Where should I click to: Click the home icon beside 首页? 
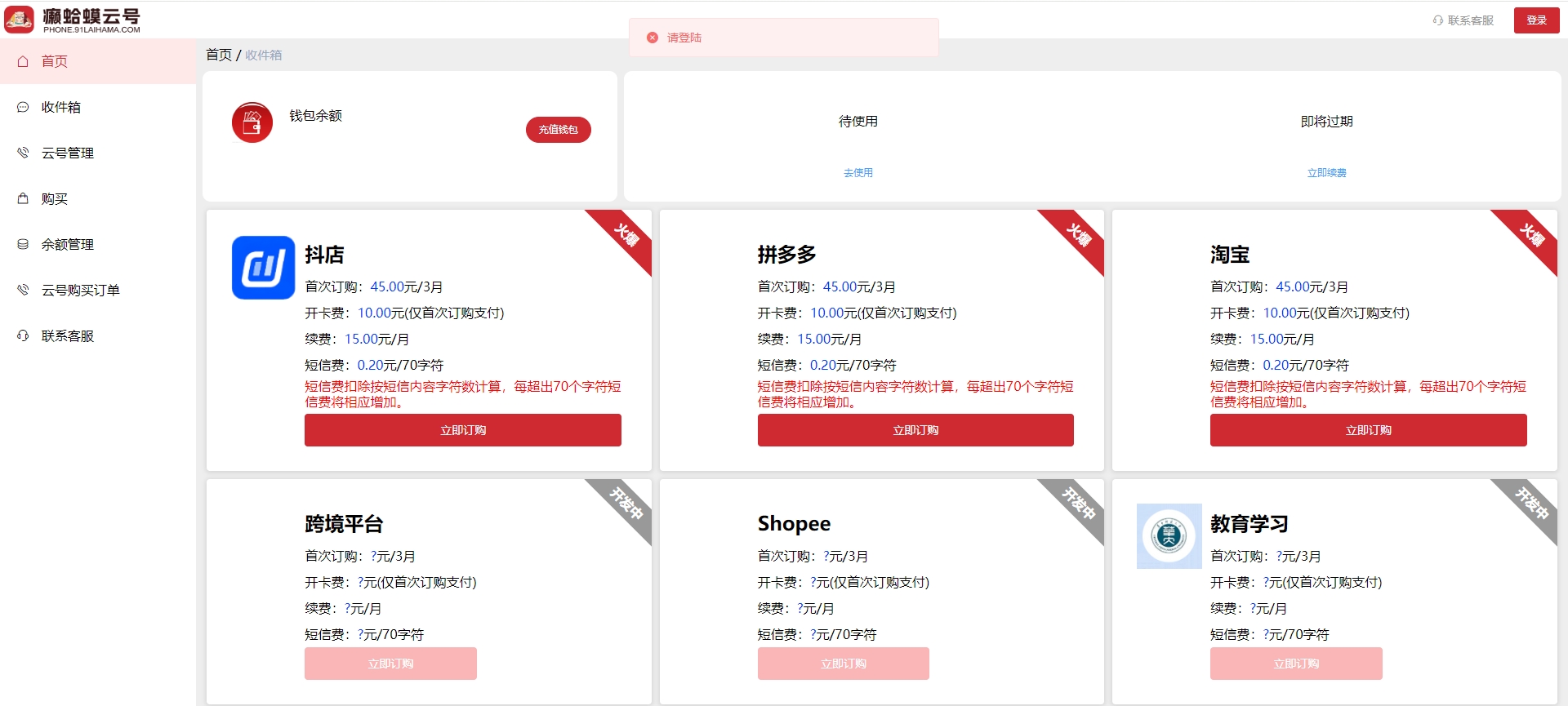tap(23, 61)
